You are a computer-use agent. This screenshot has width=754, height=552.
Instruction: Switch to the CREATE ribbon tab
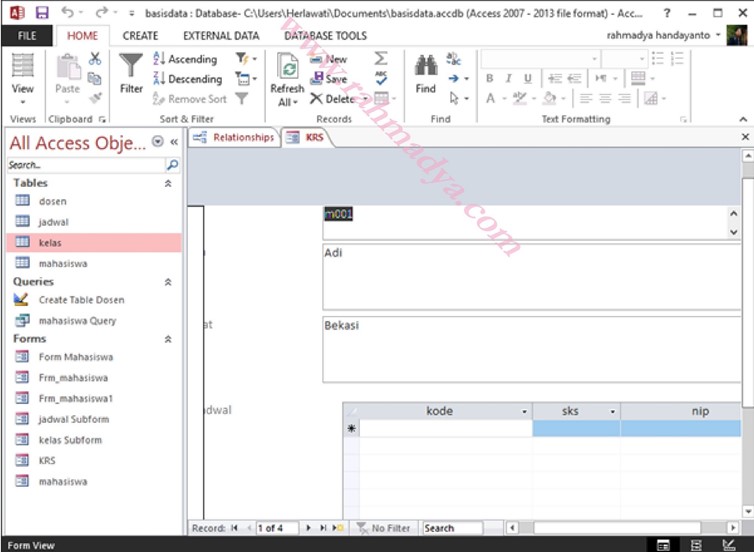click(x=140, y=35)
